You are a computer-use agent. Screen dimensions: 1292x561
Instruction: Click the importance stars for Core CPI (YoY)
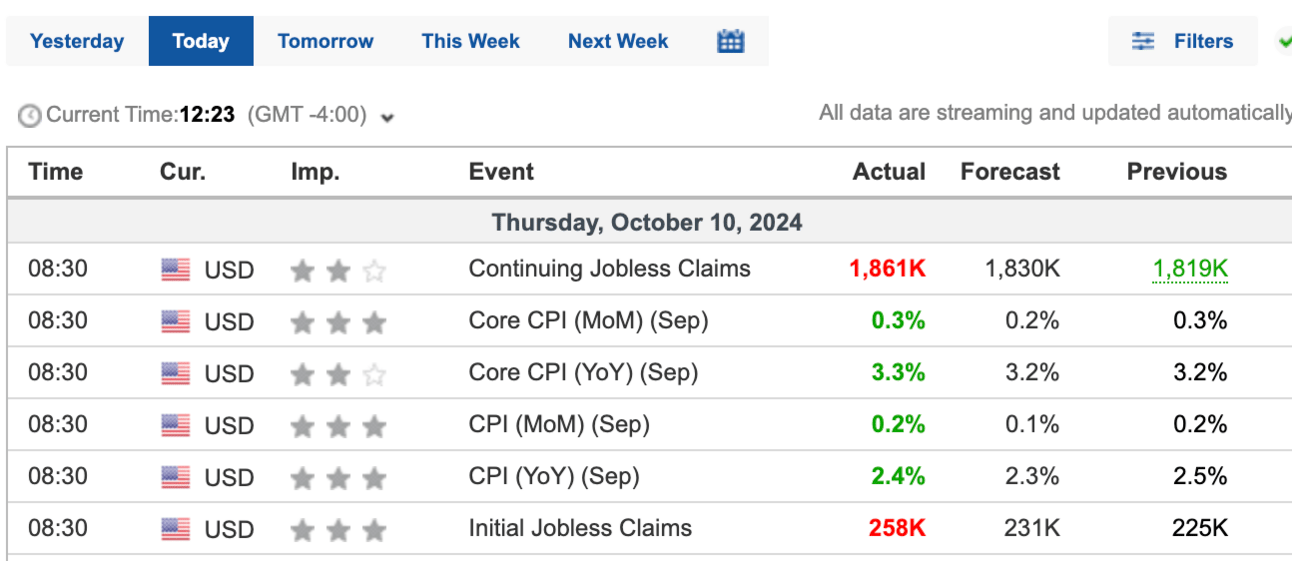(338, 374)
